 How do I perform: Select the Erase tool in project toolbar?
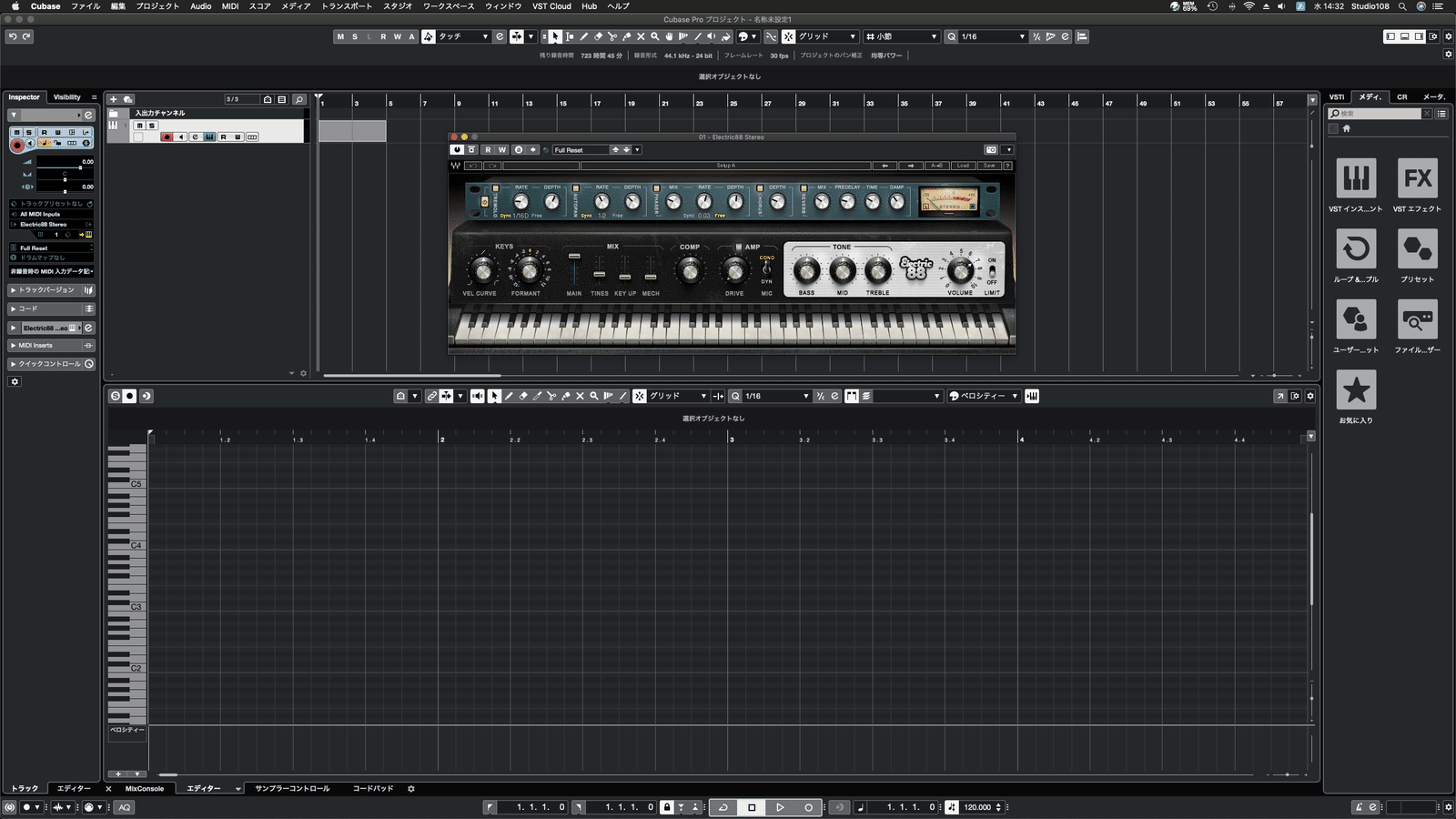pos(599,36)
